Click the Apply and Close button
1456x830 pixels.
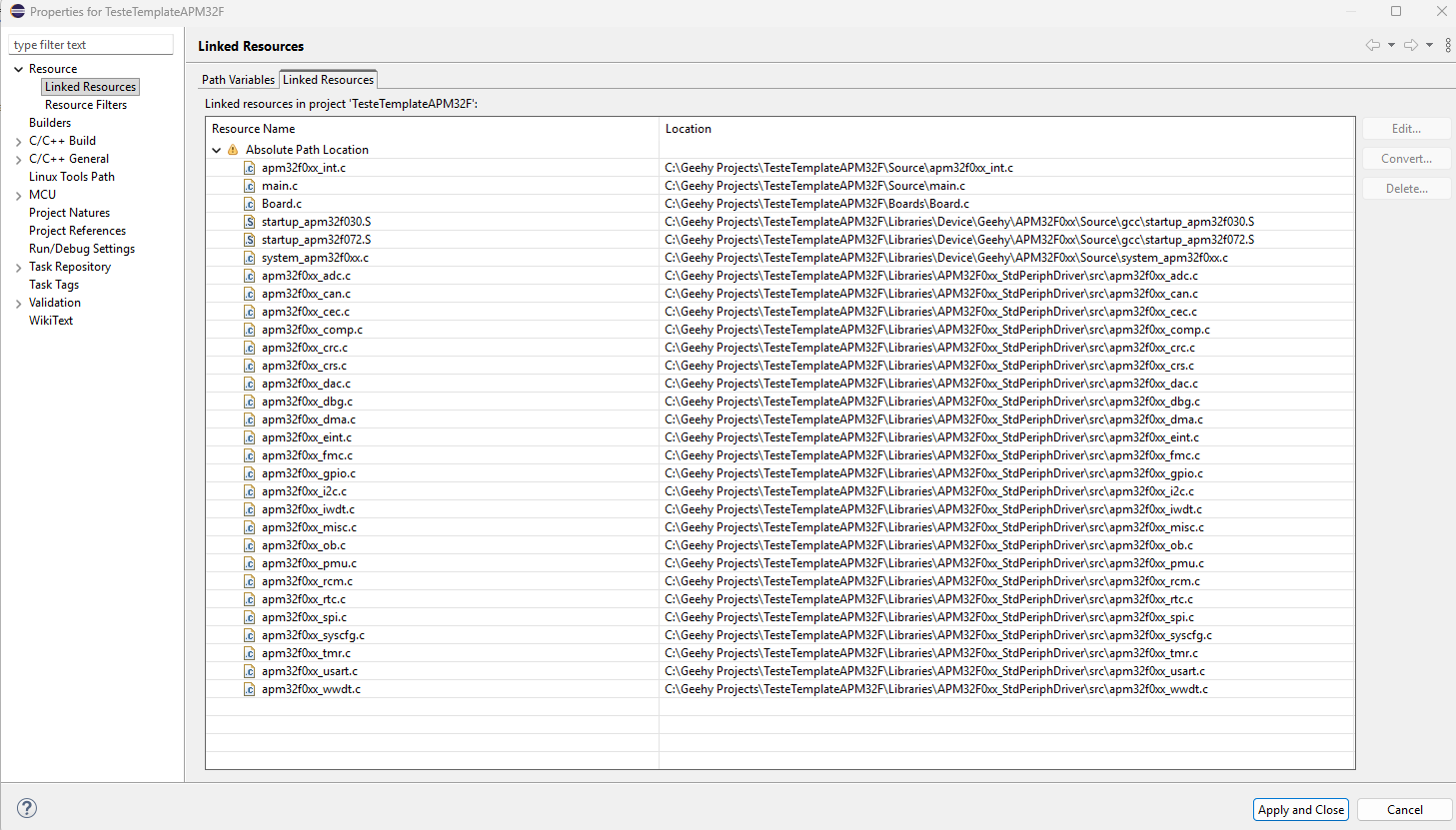[1300, 810]
